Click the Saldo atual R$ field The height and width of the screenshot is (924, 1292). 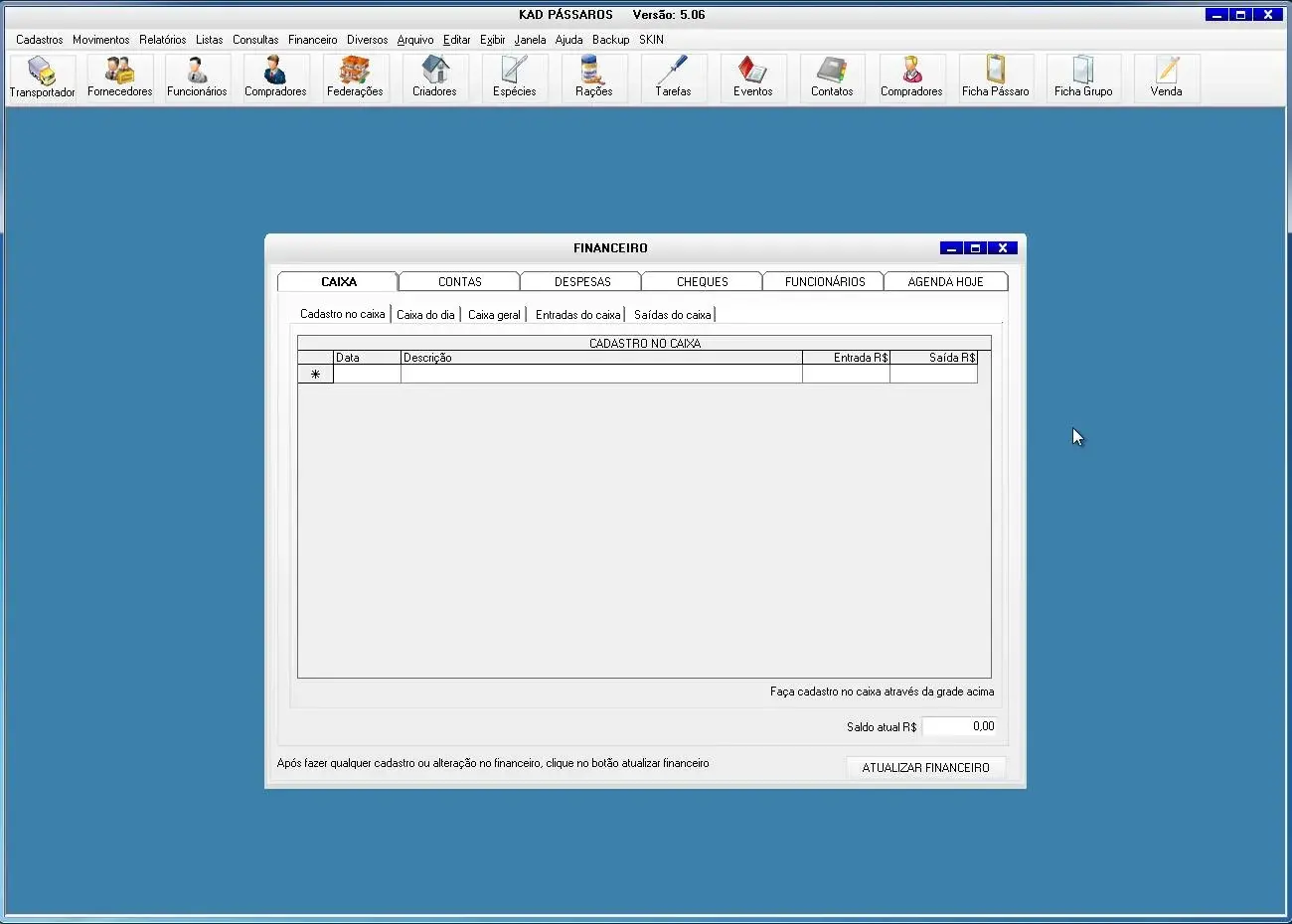point(959,726)
